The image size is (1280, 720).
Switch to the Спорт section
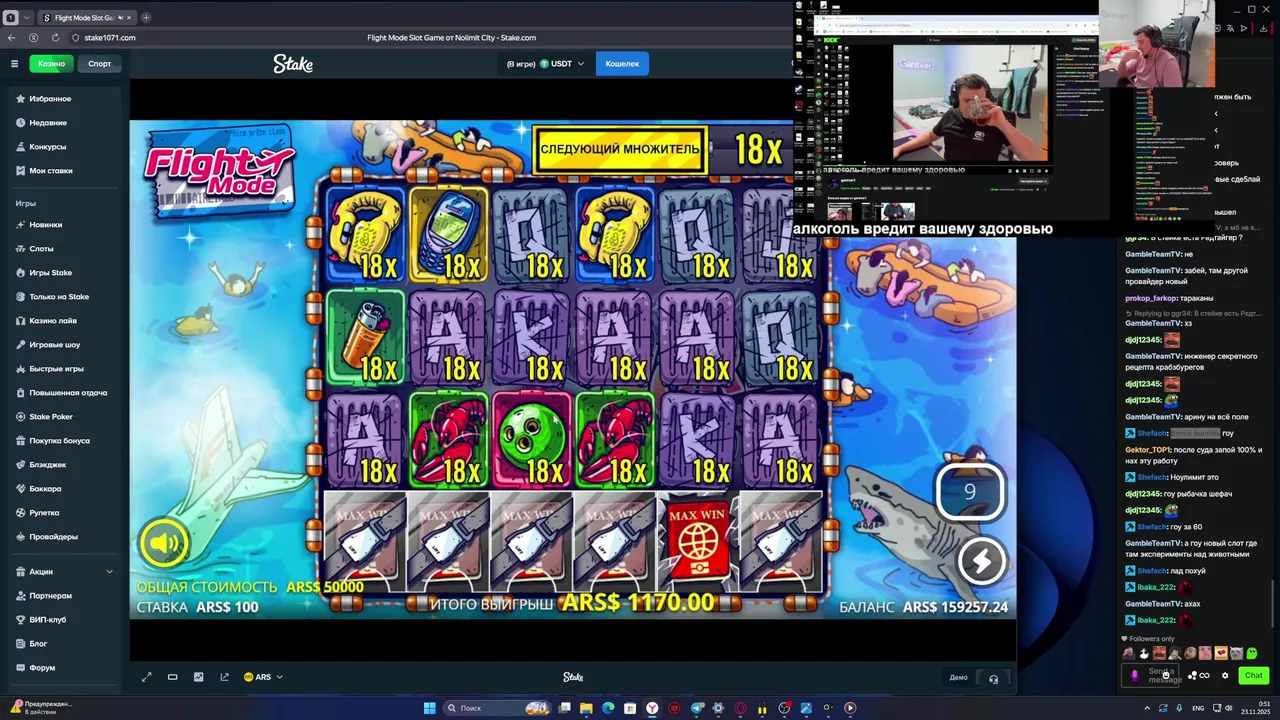(100, 64)
